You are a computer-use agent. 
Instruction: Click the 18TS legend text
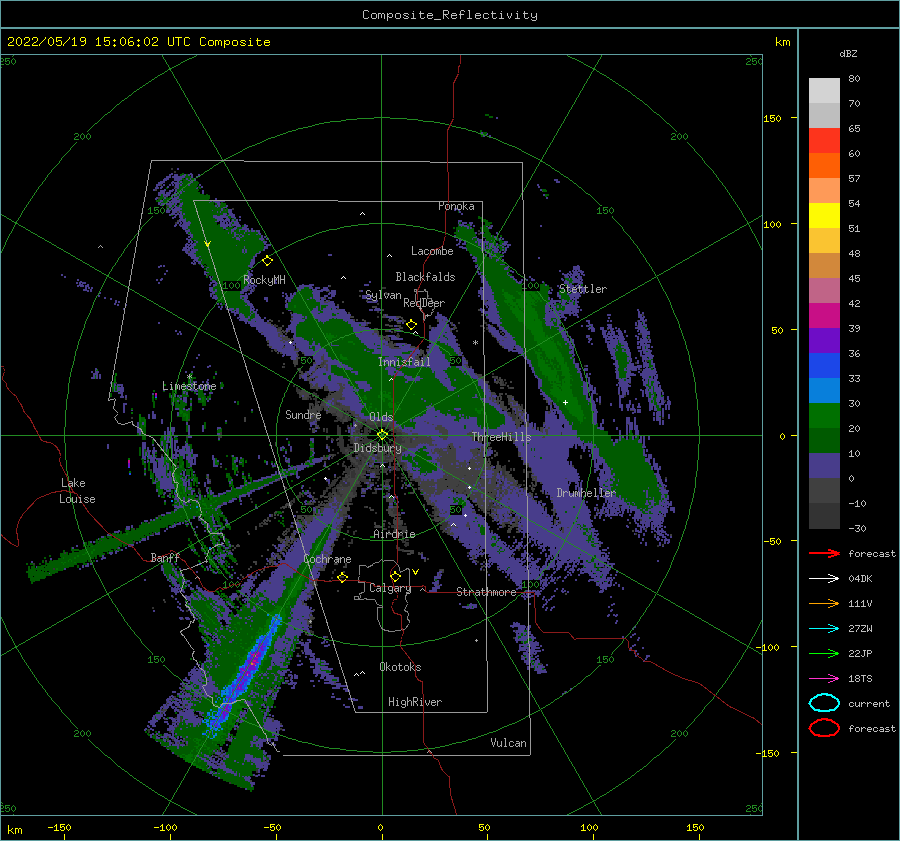tap(860, 679)
